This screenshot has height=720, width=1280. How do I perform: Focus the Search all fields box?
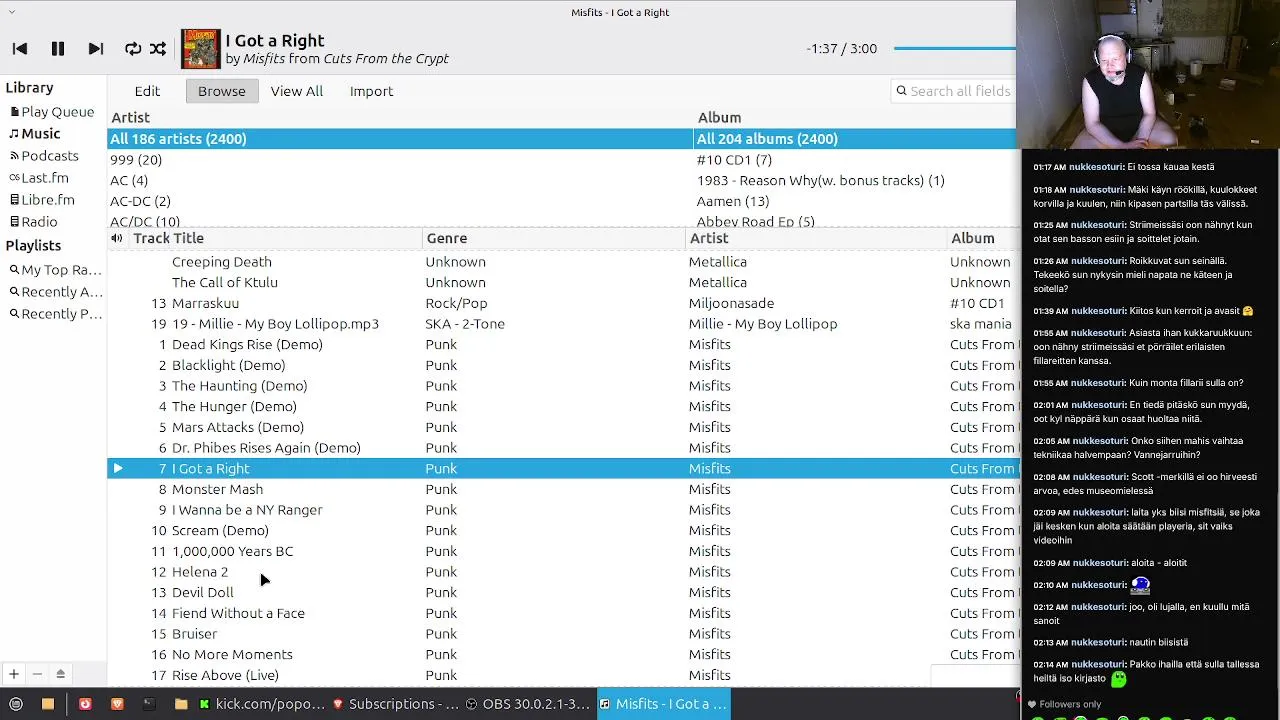(954, 91)
